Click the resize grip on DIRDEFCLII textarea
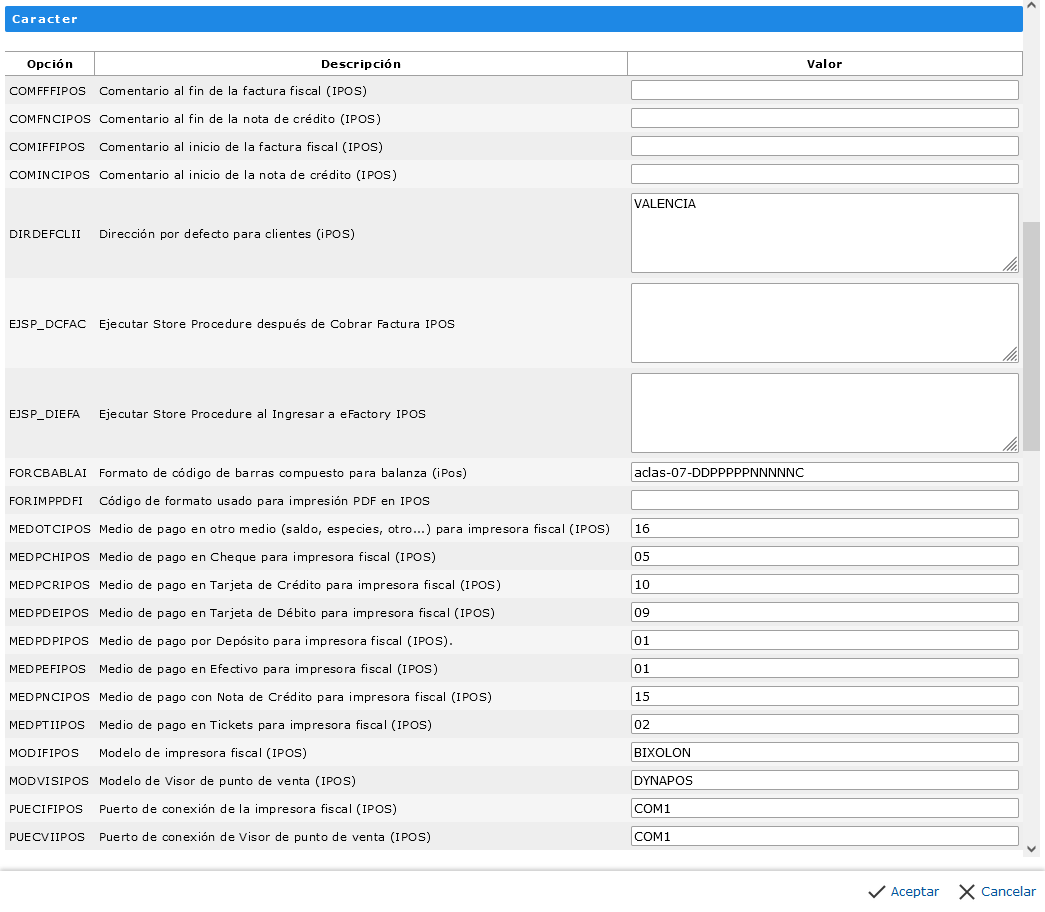1045x912 pixels. (x=1010, y=264)
